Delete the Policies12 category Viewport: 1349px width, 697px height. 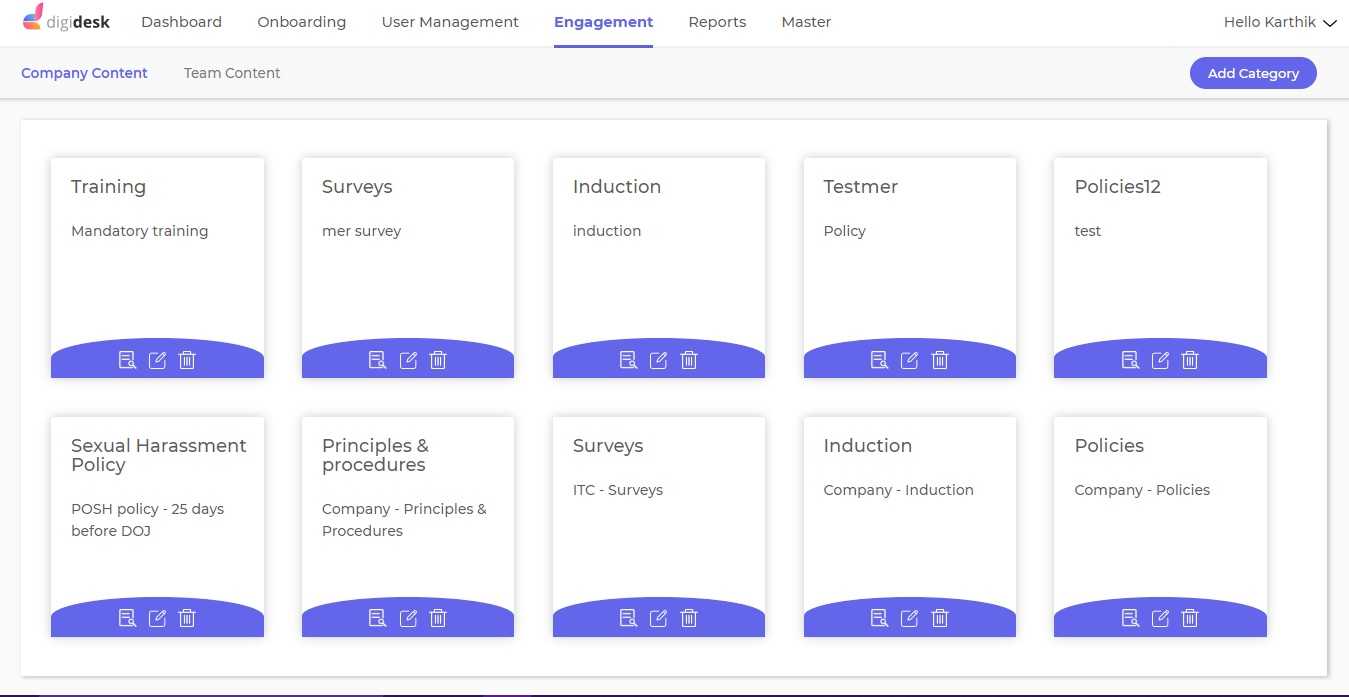tap(1190, 360)
